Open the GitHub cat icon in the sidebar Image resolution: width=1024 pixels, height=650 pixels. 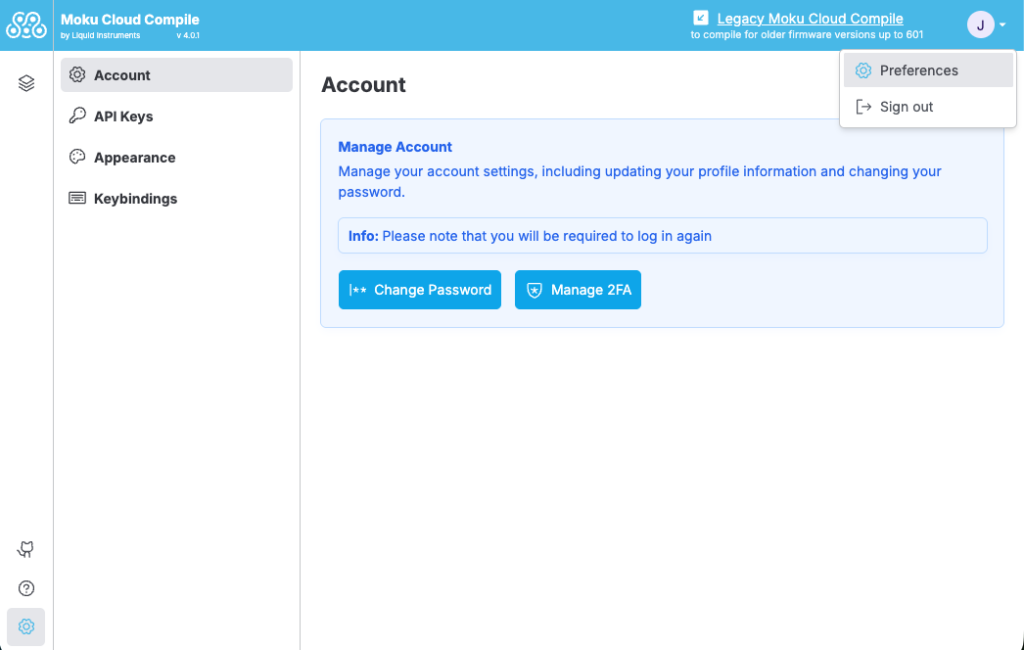(x=26, y=549)
